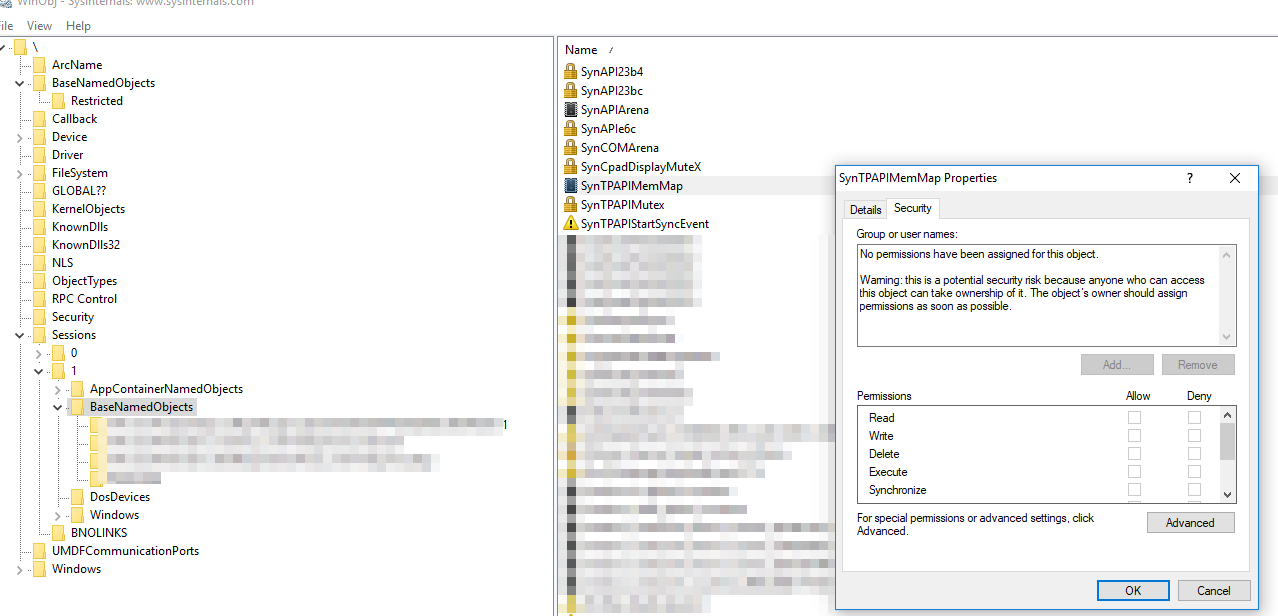Viewport: 1278px width, 616px height.
Task: Click the Advanced button
Action: (1190, 523)
